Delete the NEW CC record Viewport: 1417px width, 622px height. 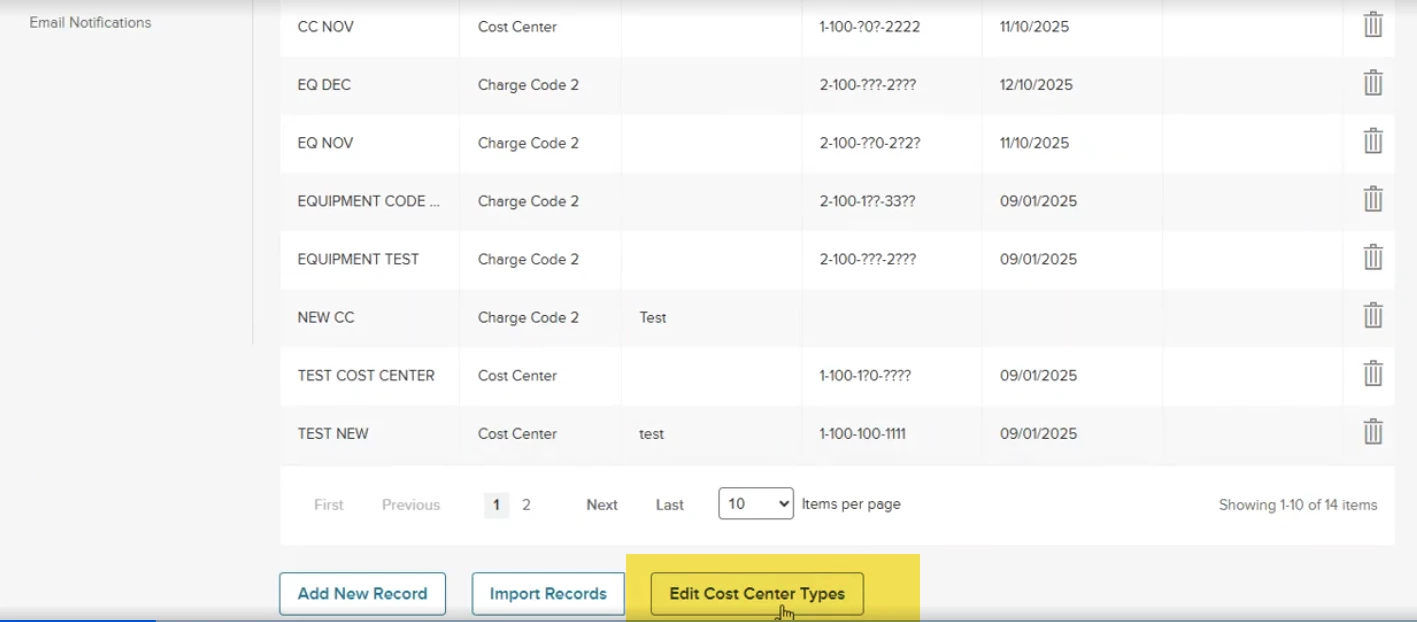1373,316
